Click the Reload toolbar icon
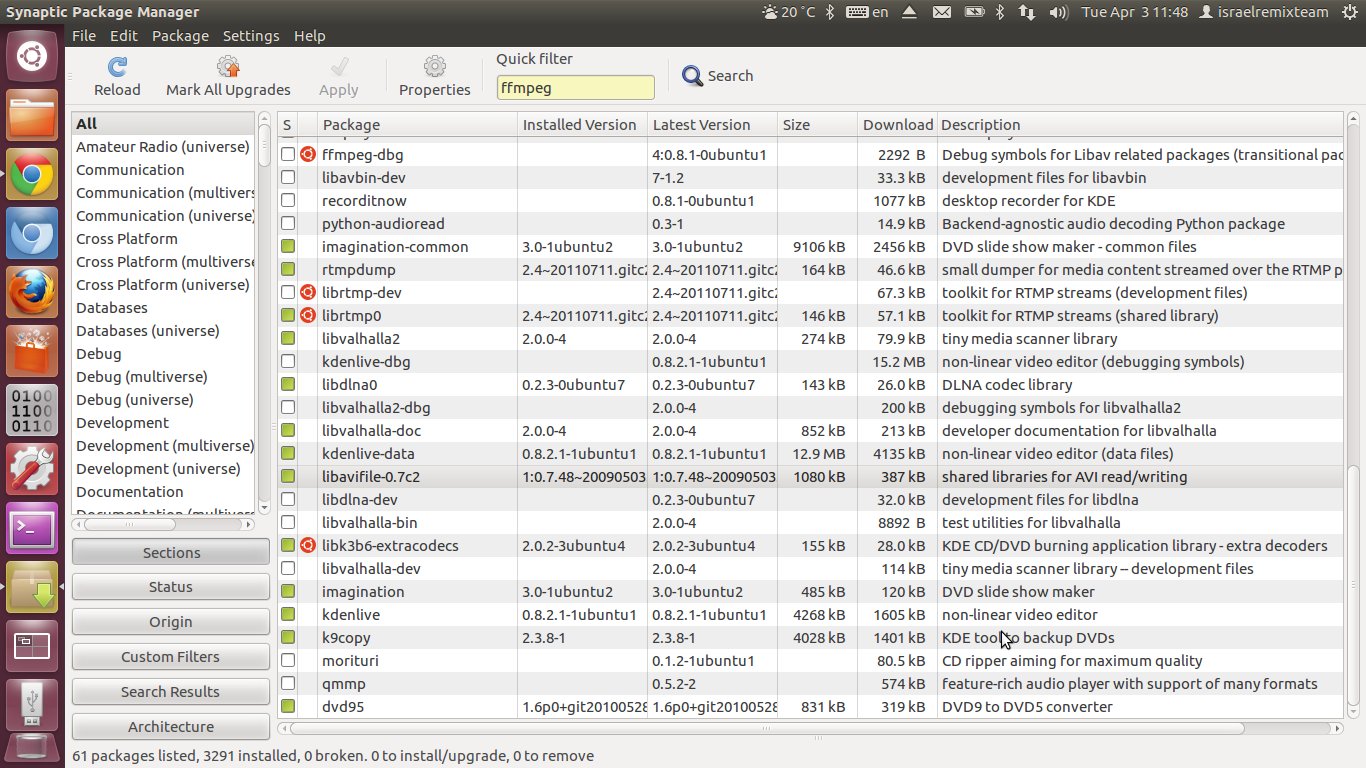The image size is (1366, 768). 117,67
